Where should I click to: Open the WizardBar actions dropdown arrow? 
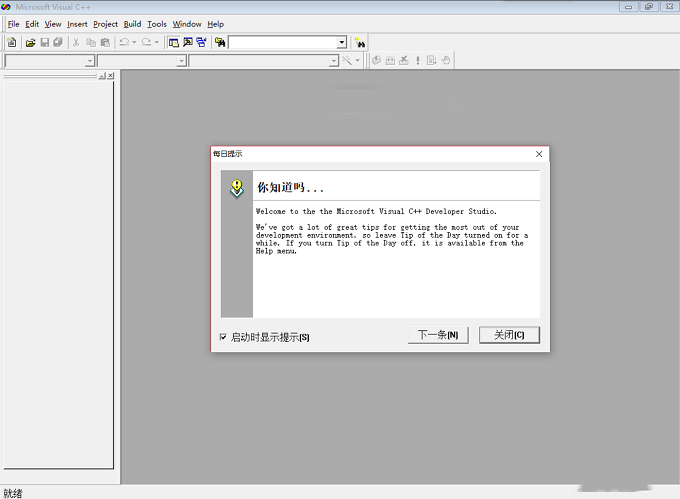click(357, 60)
